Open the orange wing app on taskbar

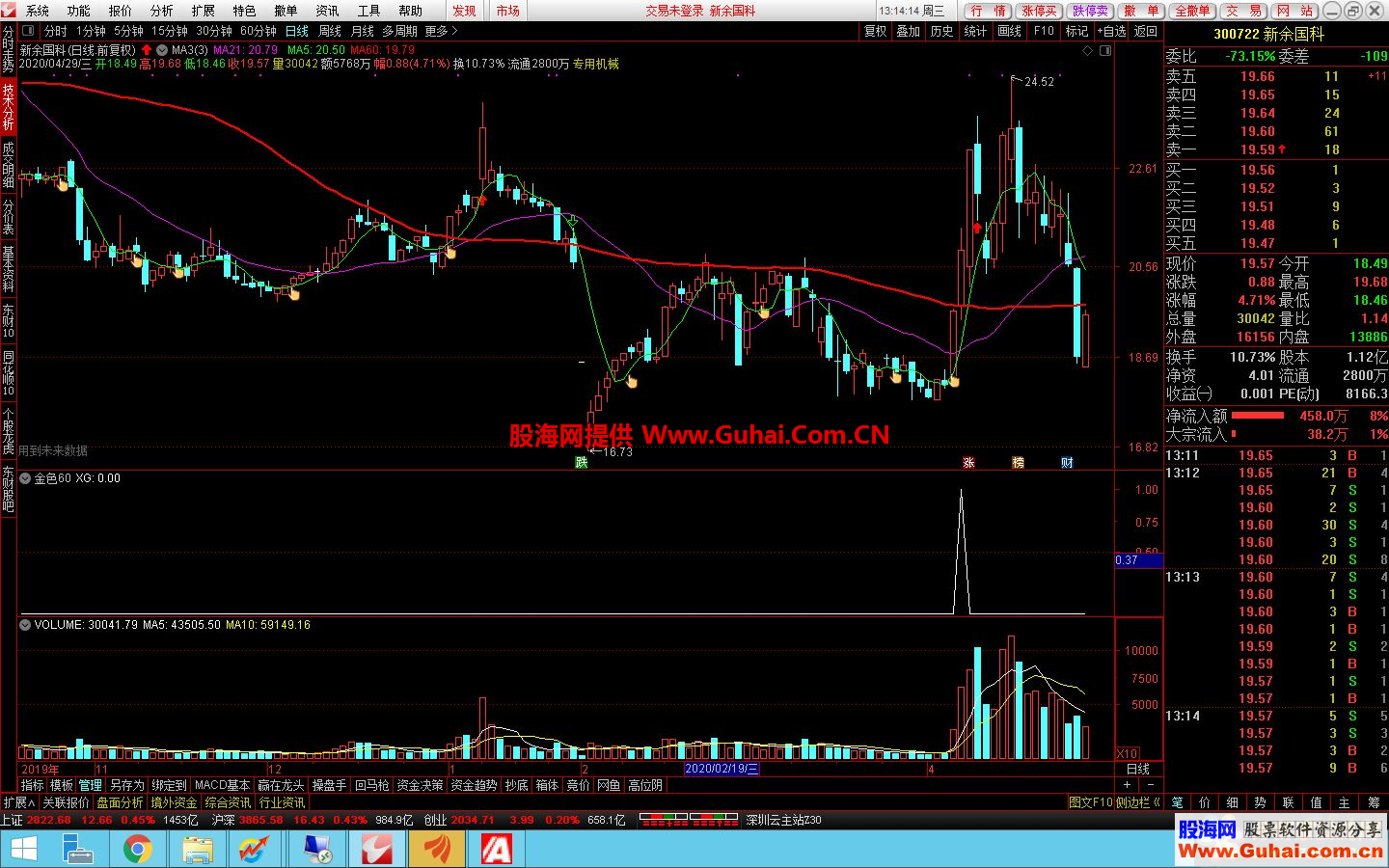tap(436, 850)
